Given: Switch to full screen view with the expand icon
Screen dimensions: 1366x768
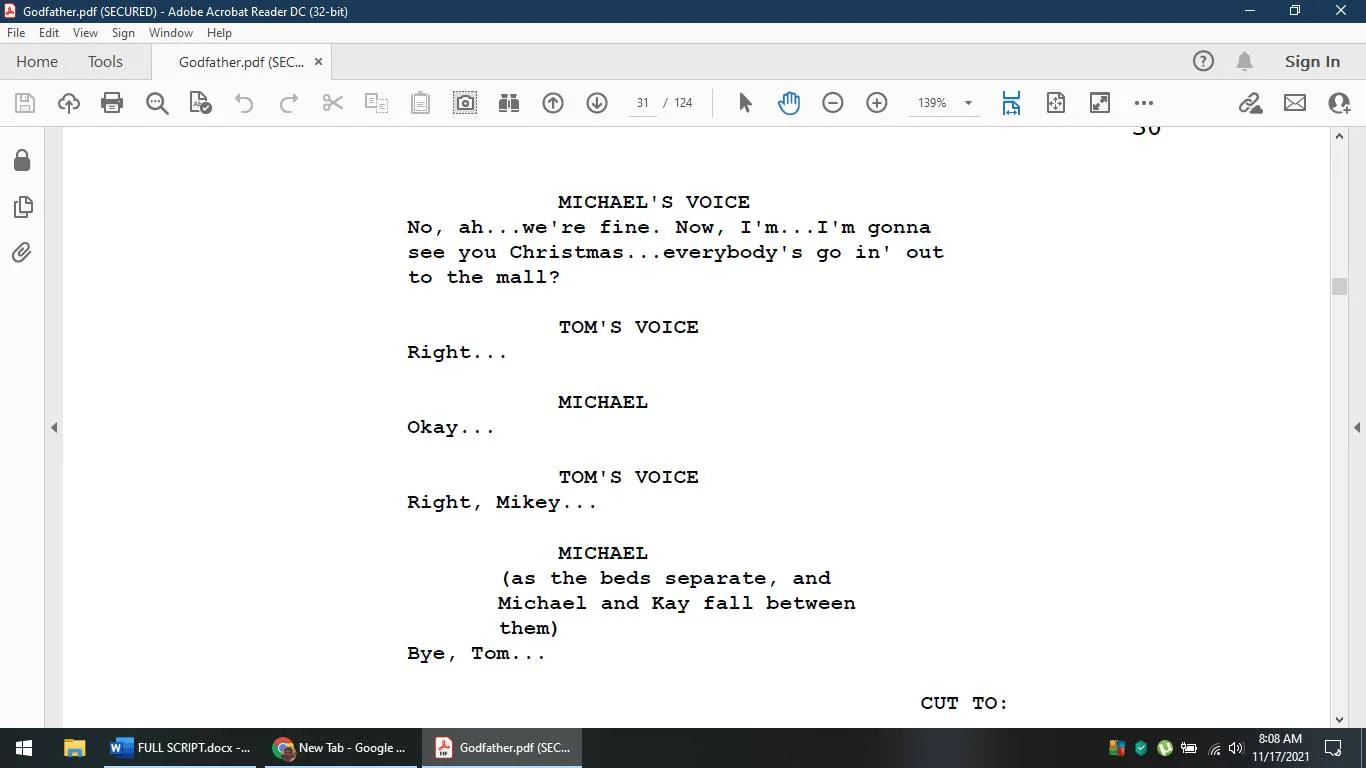Looking at the screenshot, I should tap(1100, 103).
